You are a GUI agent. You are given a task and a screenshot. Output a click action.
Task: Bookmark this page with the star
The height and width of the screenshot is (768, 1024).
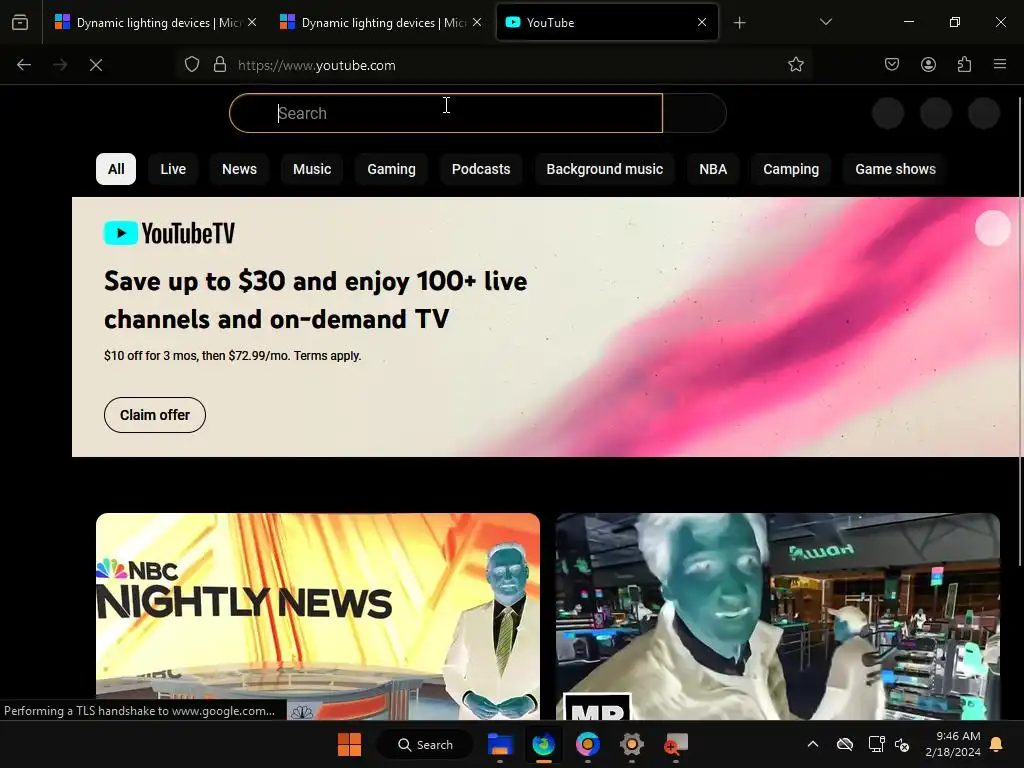point(795,65)
